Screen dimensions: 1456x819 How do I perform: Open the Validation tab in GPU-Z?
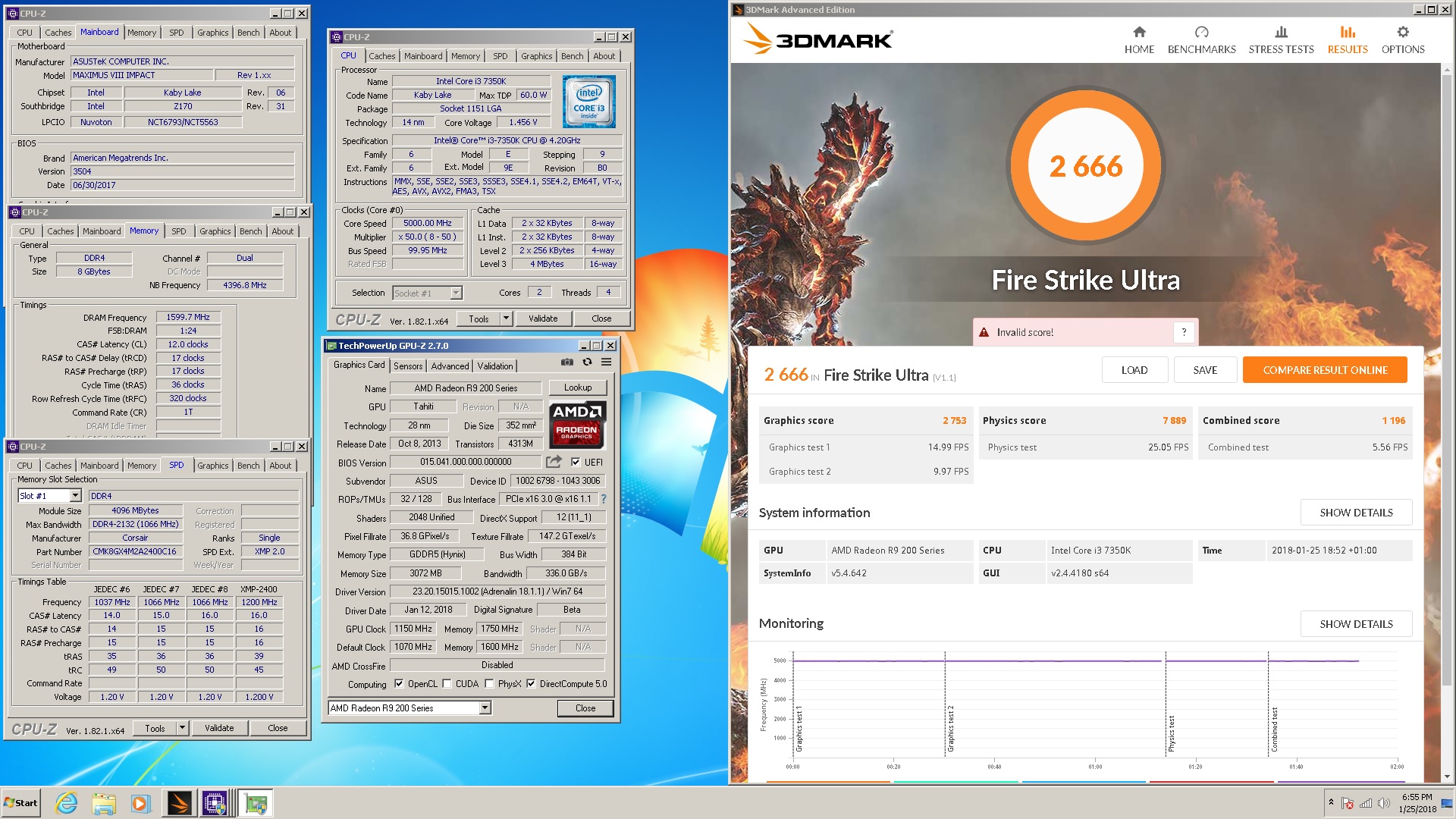click(495, 366)
